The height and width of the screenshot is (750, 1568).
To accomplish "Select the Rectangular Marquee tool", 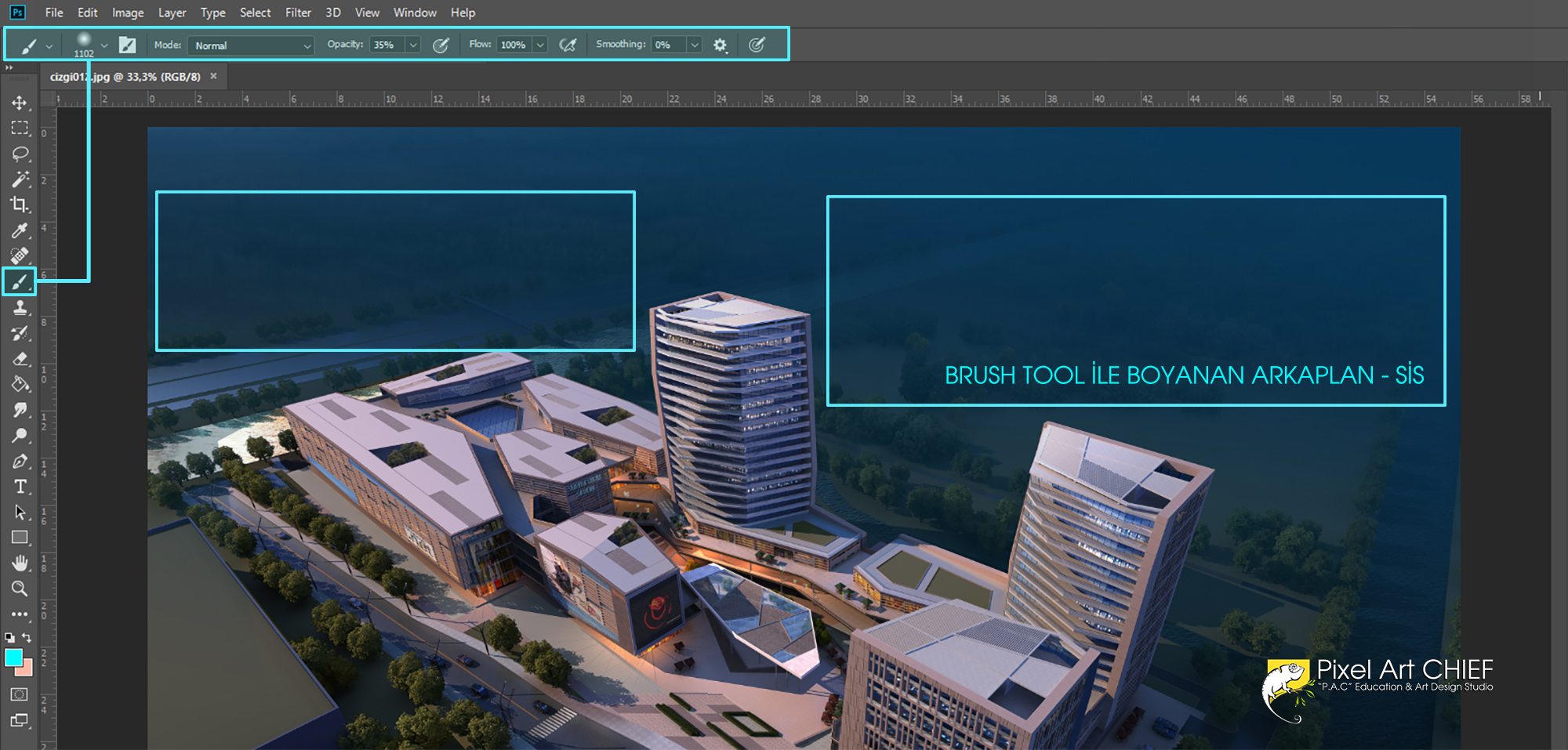I will click(20, 128).
